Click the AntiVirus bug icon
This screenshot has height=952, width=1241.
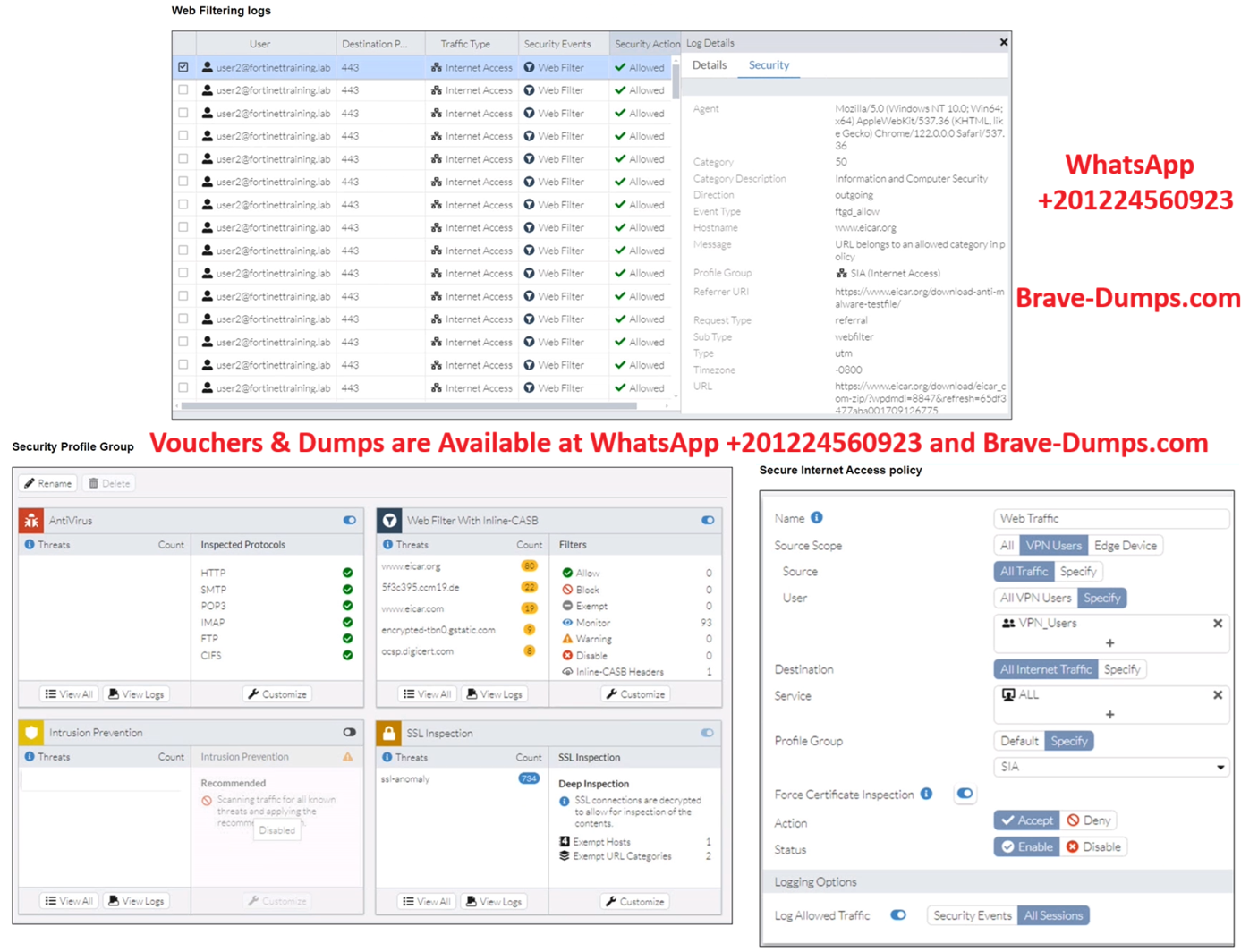[31, 520]
